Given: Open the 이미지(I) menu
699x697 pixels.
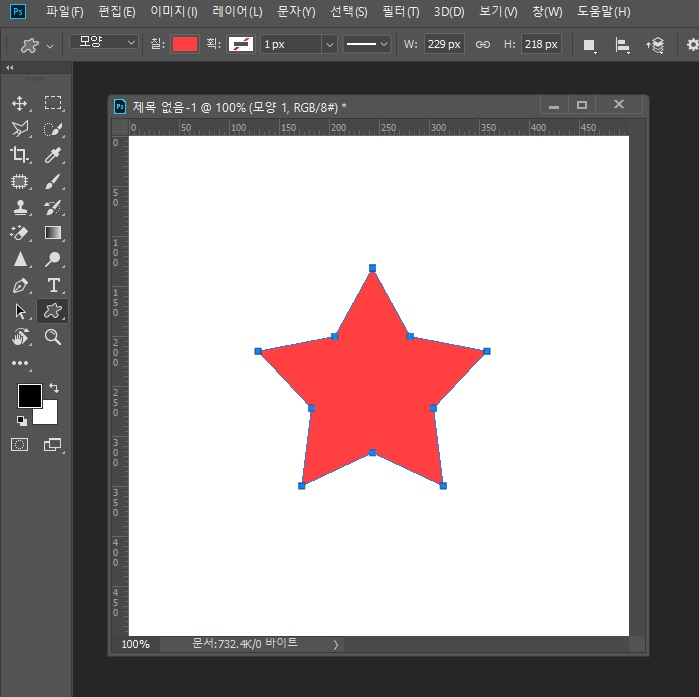Looking at the screenshot, I should [x=173, y=11].
